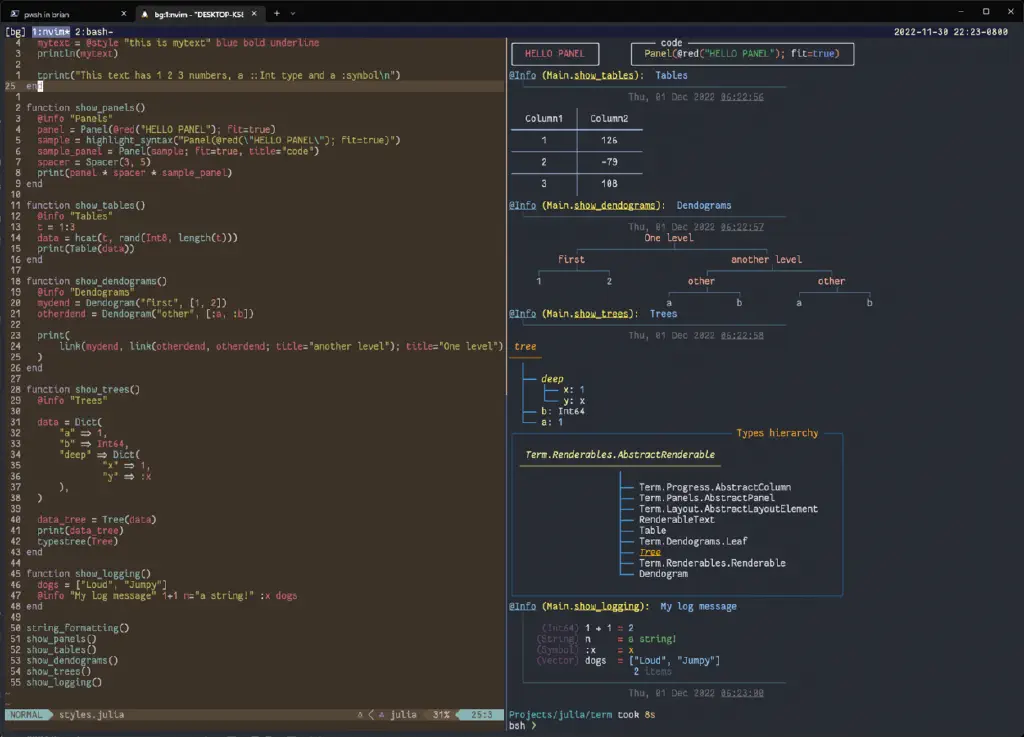Click the "function show_logging()" code line
The image size is (1024, 737).
(x=88, y=574)
